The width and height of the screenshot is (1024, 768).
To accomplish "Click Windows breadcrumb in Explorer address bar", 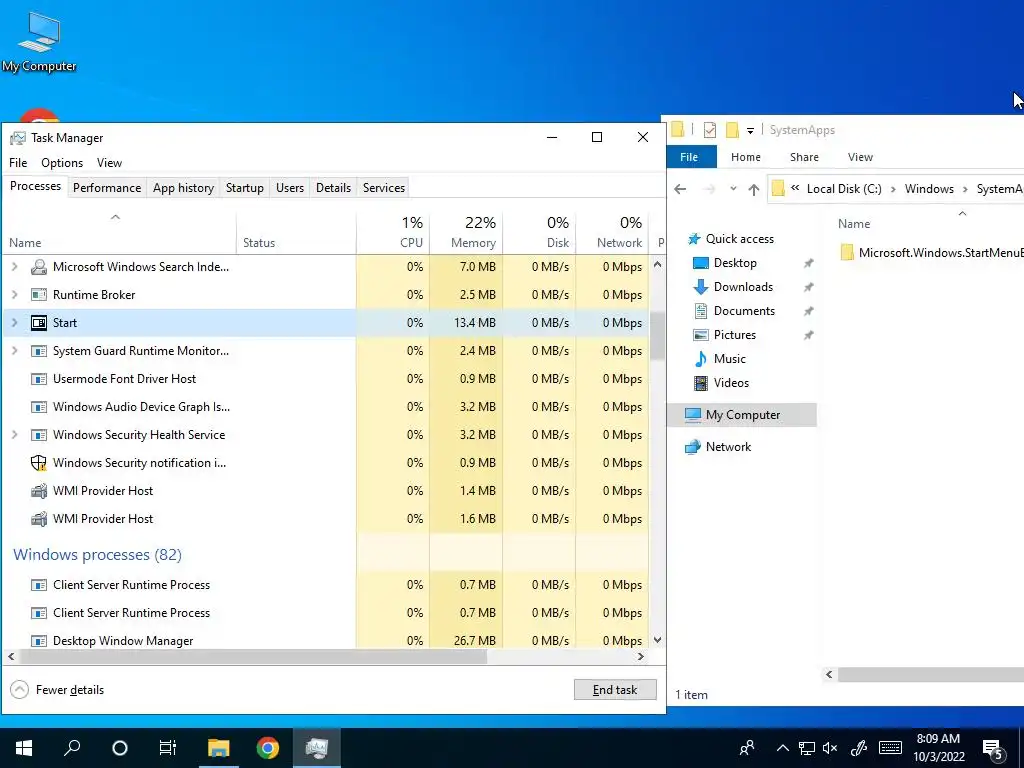I will click(x=929, y=189).
